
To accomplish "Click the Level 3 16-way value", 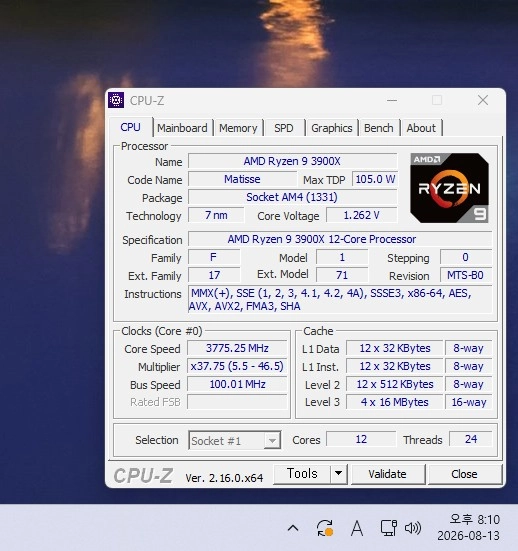I will click(468, 402).
